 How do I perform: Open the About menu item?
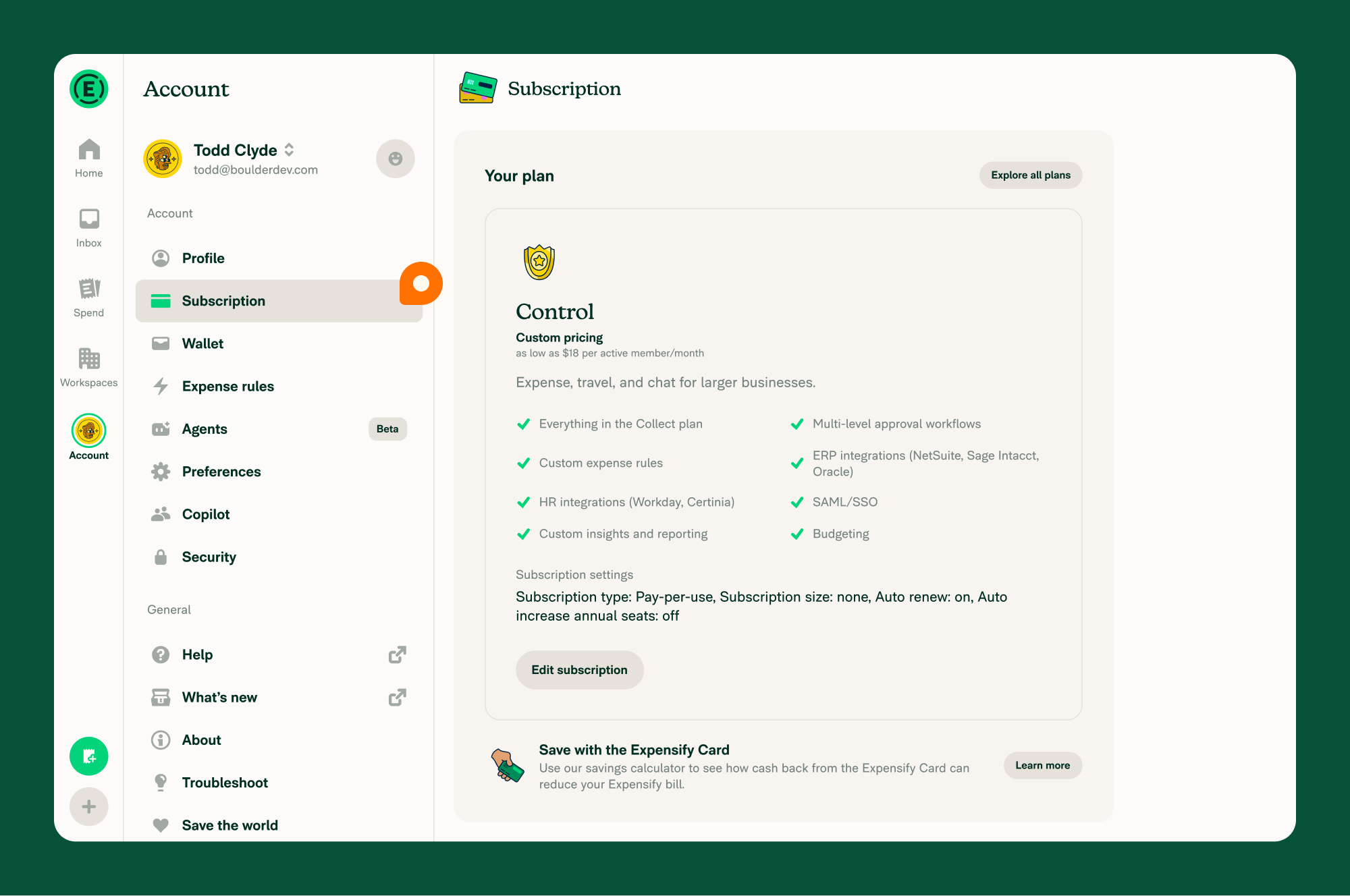[279, 740]
